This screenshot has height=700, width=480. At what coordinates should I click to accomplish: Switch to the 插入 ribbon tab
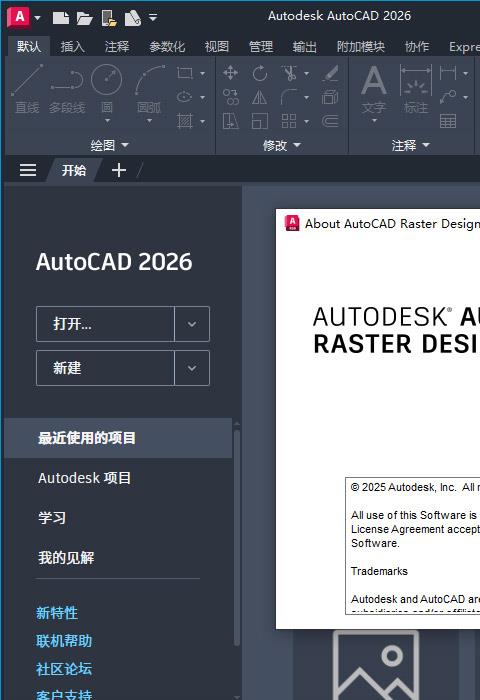72,46
